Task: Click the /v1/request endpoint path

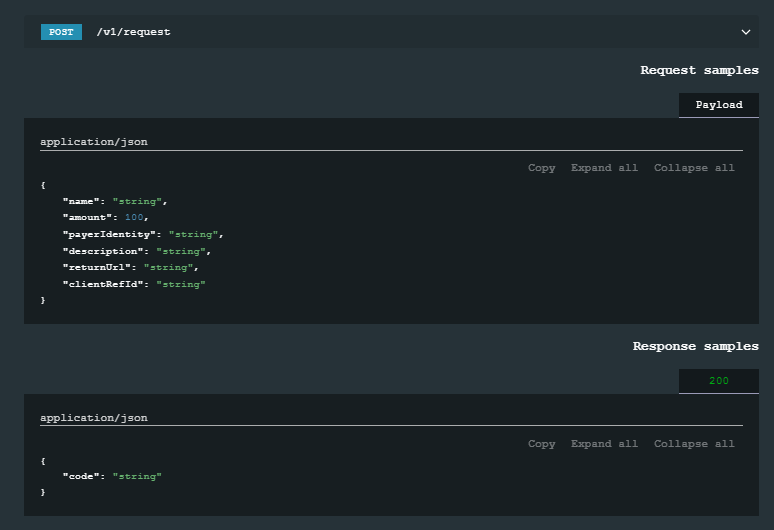Action: [133, 32]
